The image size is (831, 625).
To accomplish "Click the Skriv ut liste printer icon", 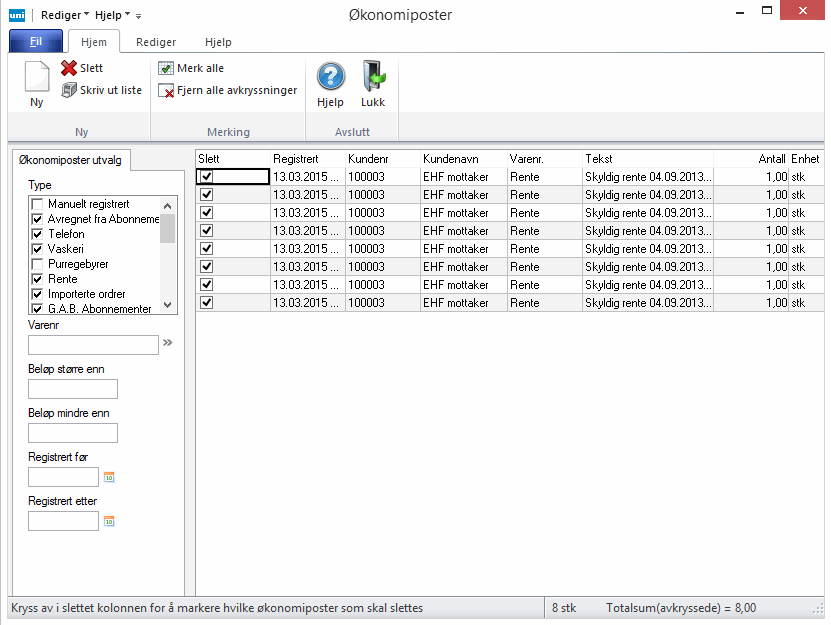I will (x=69, y=90).
